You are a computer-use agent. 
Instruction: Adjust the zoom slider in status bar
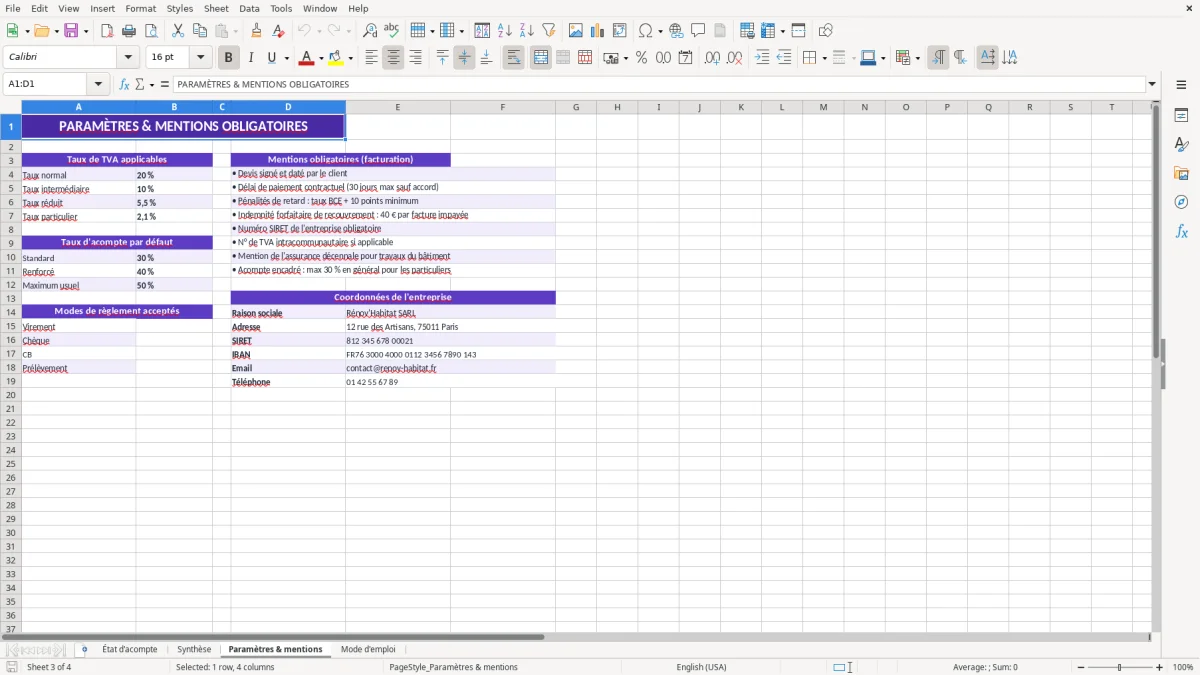[x=1119, y=667]
